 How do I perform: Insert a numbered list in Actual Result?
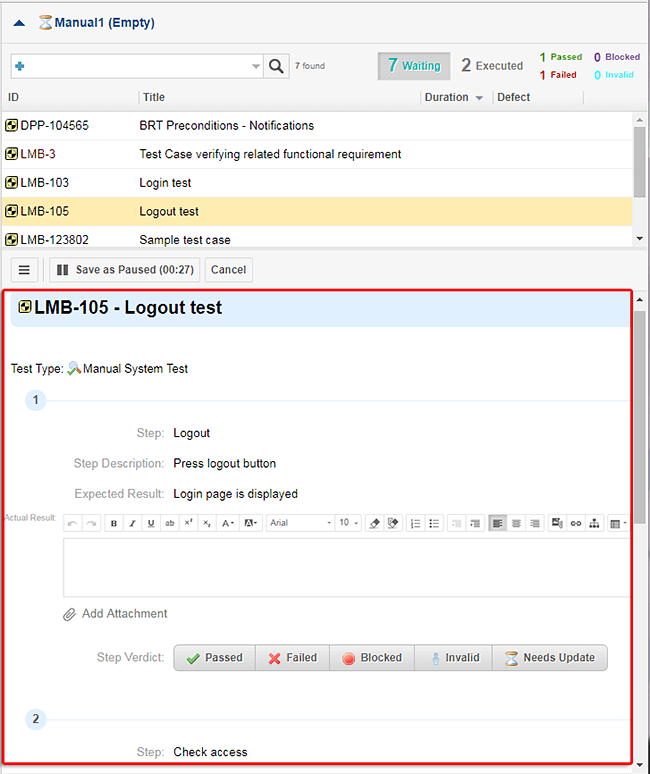pyautogui.click(x=415, y=523)
